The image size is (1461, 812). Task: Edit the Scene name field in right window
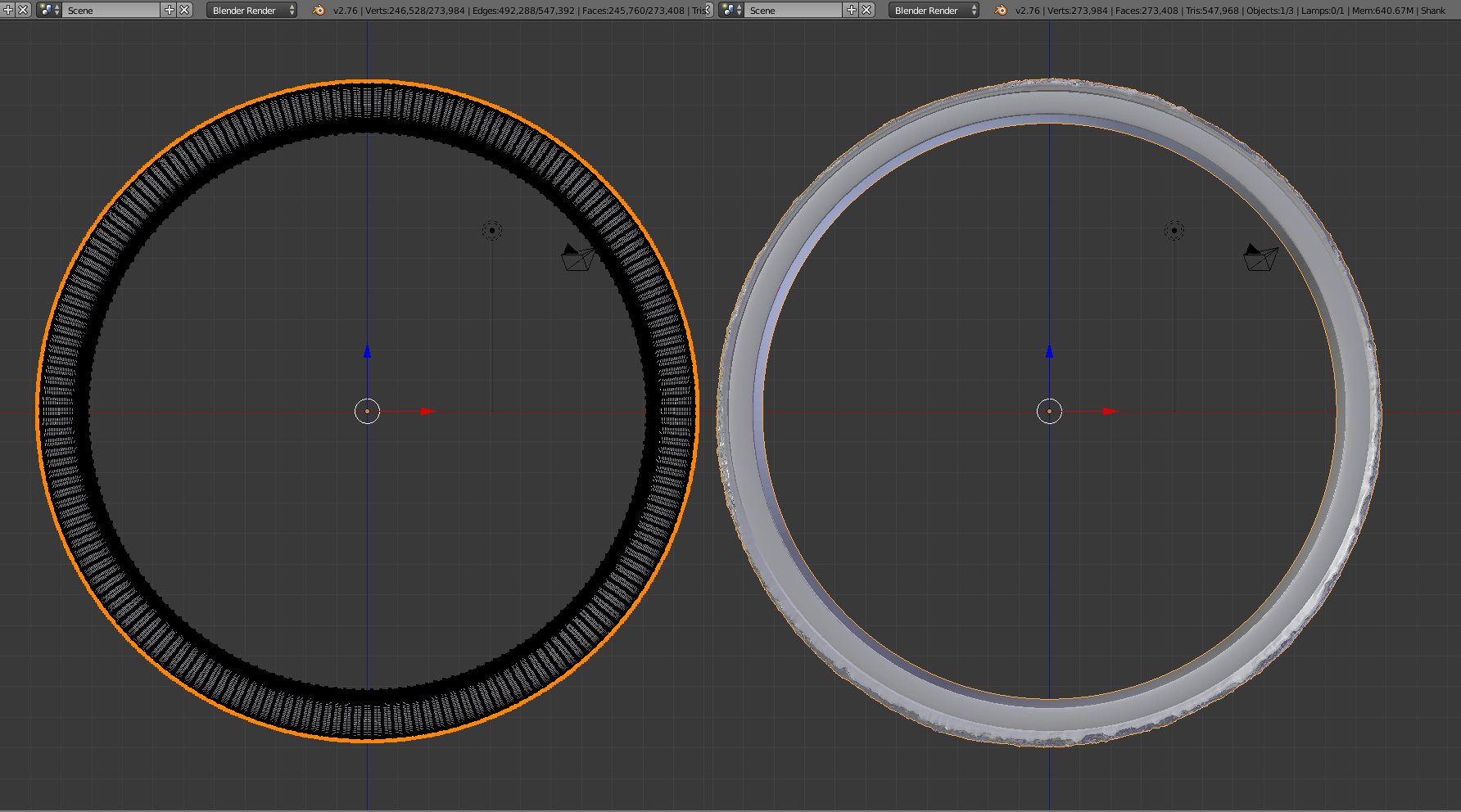click(x=794, y=10)
